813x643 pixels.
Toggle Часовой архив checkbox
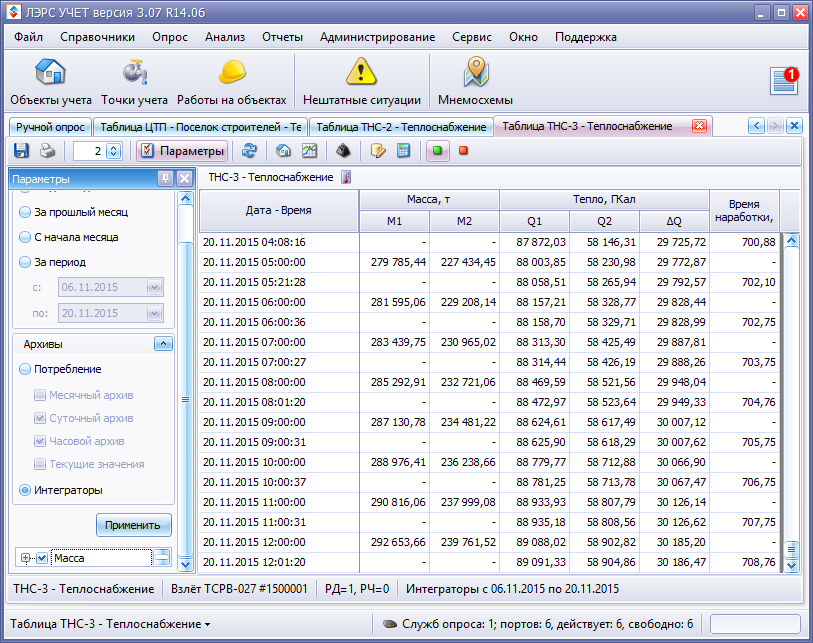39,441
